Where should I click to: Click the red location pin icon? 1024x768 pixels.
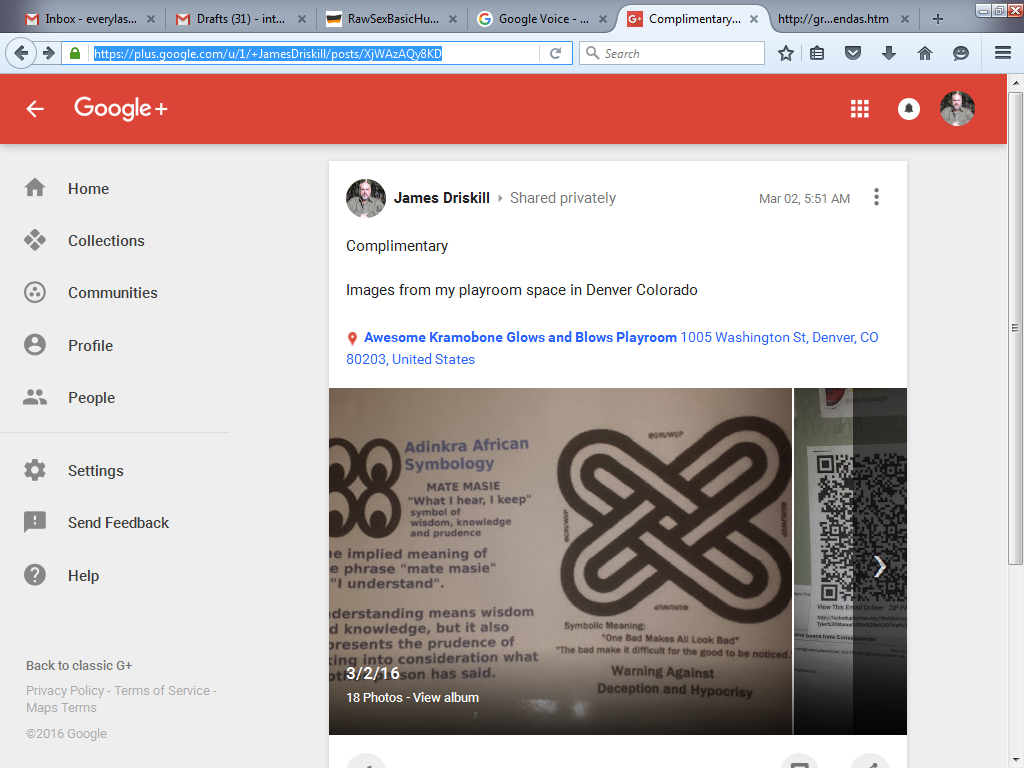[352, 338]
